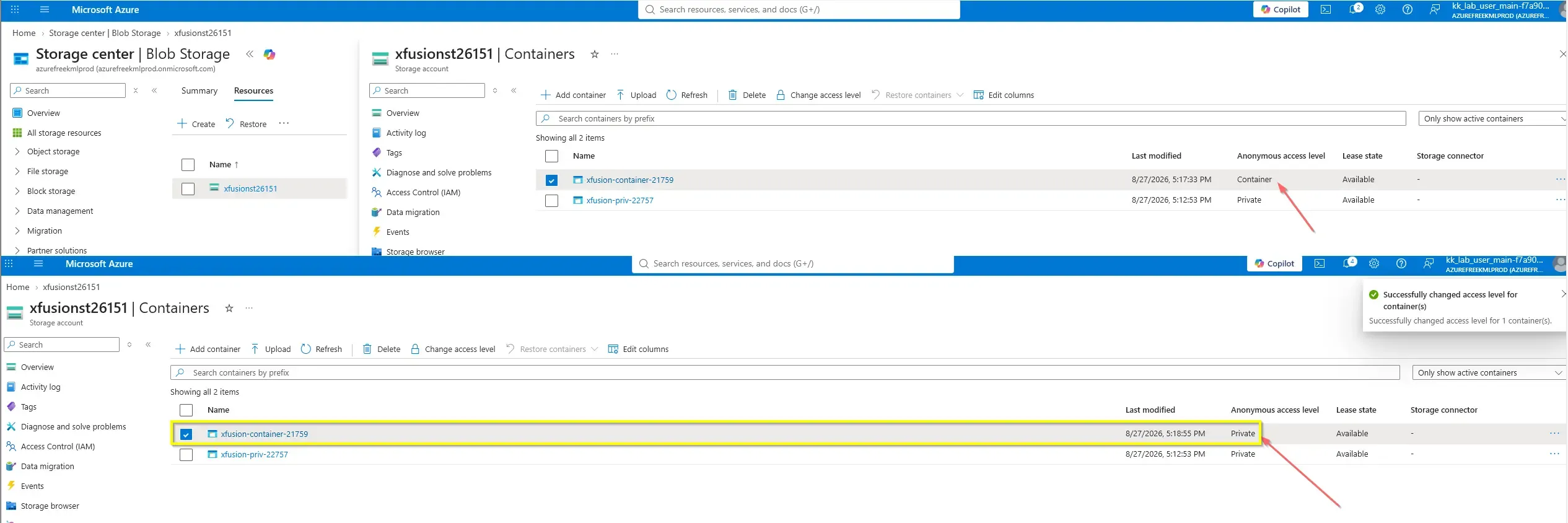Click the help question mark in upper header
The width and height of the screenshot is (1568, 523).
click(1408, 9)
